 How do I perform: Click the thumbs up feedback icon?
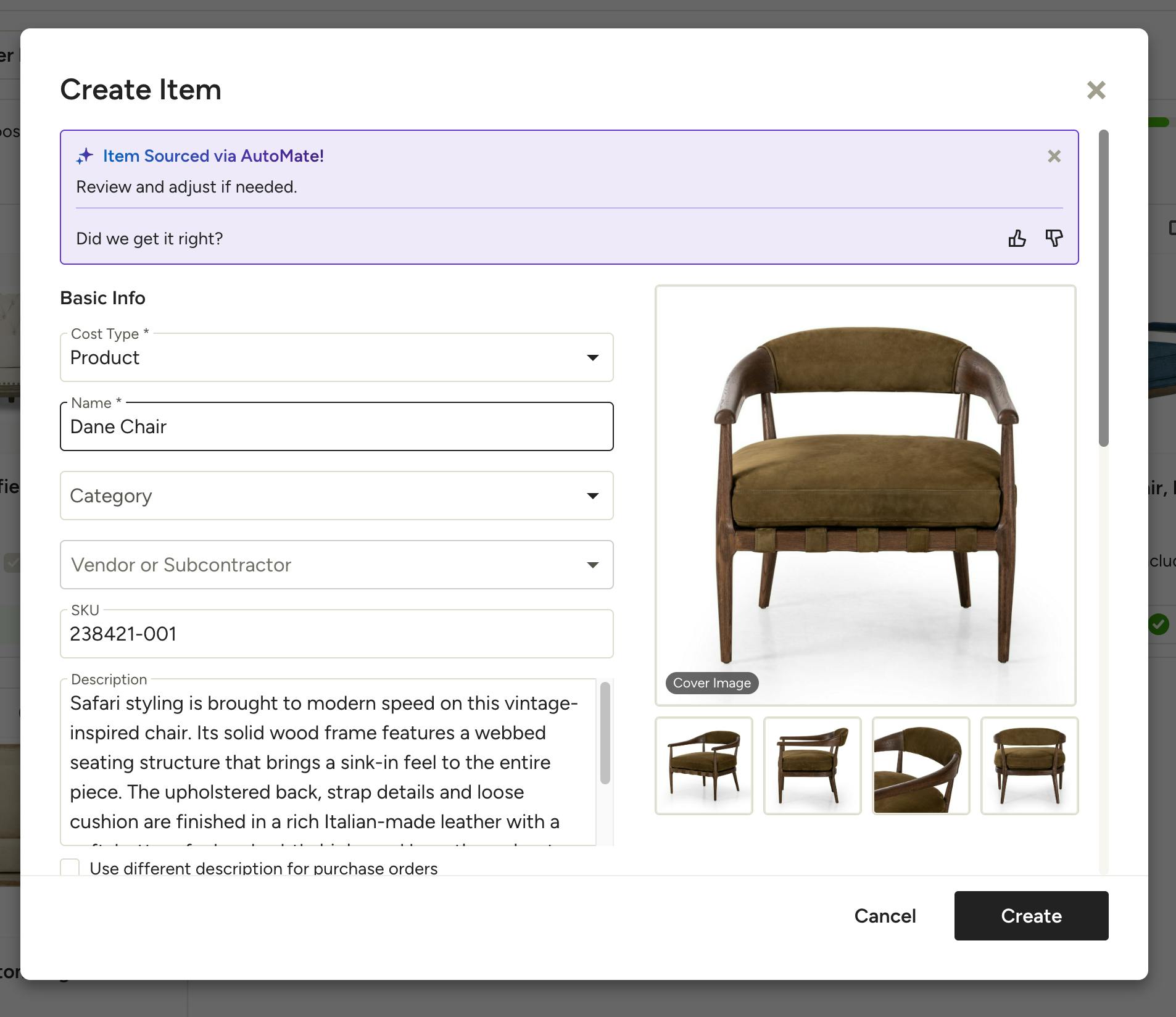(x=1017, y=238)
